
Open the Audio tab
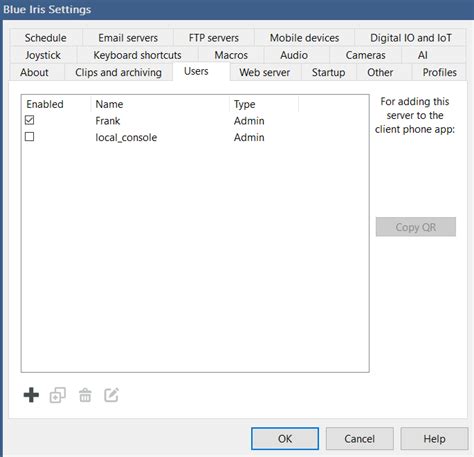point(294,55)
